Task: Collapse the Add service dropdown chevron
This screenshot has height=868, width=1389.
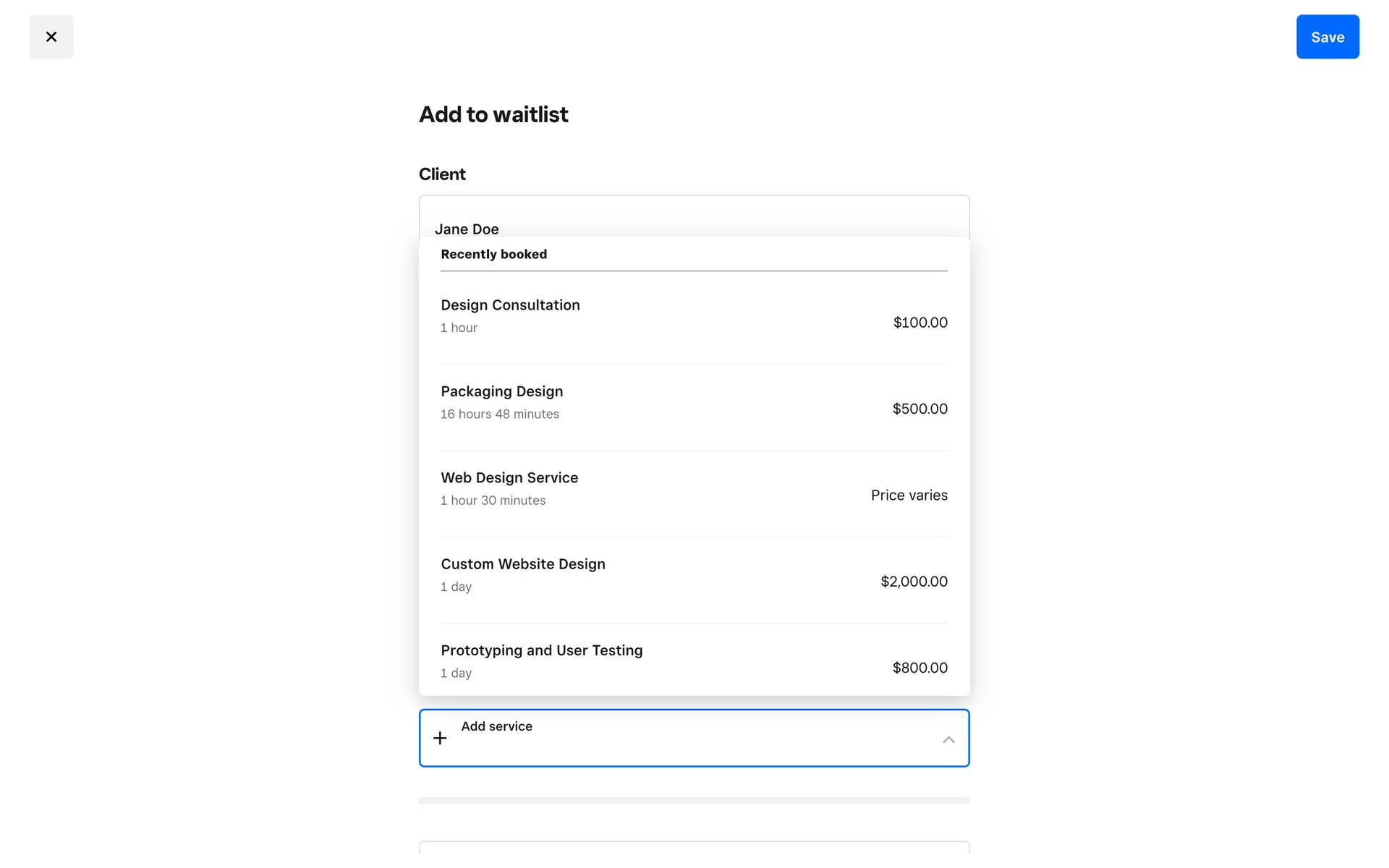Action: pyautogui.click(x=948, y=739)
